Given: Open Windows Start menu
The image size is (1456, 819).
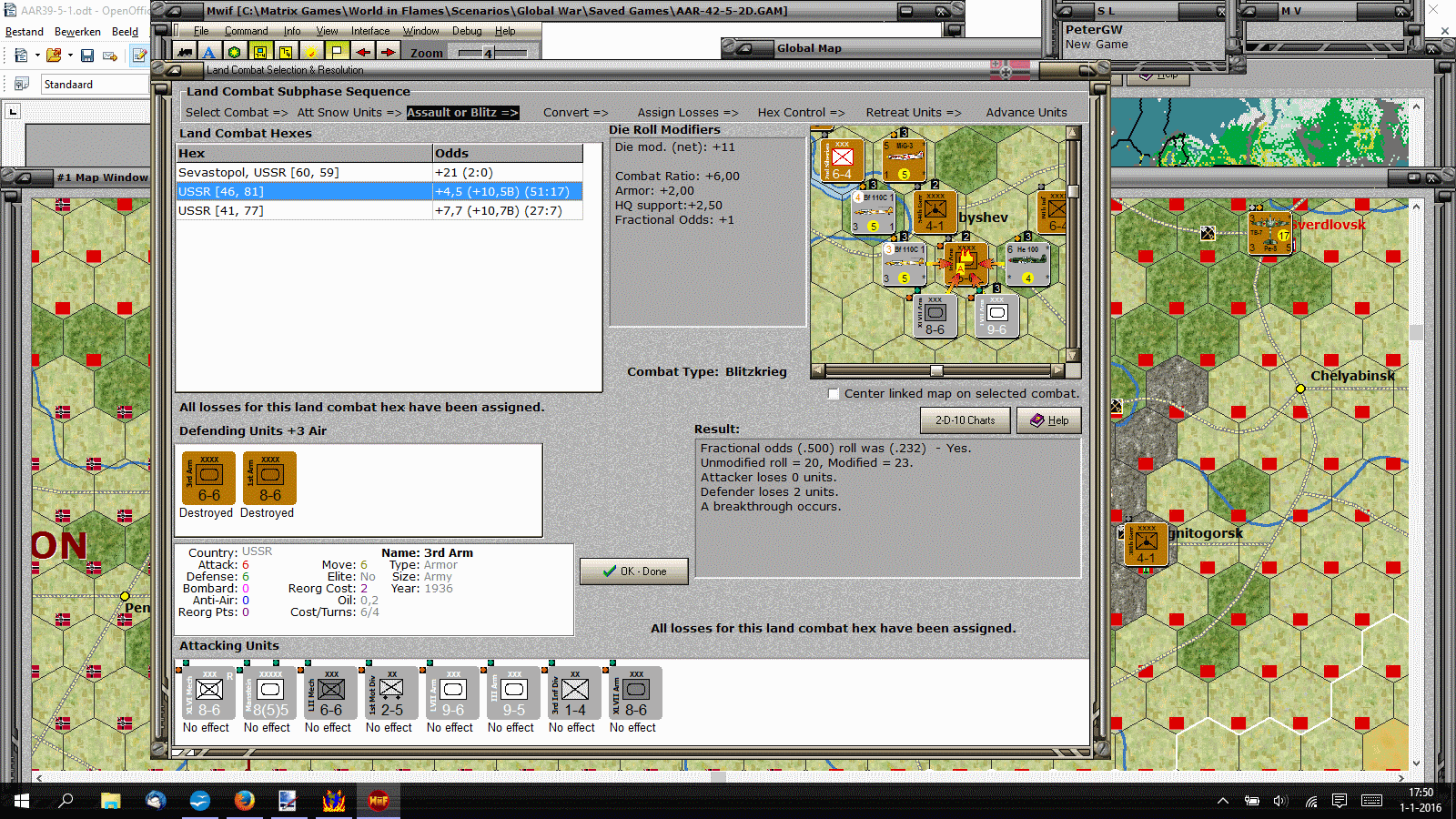Looking at the screenshot, I should pos(22,801).
